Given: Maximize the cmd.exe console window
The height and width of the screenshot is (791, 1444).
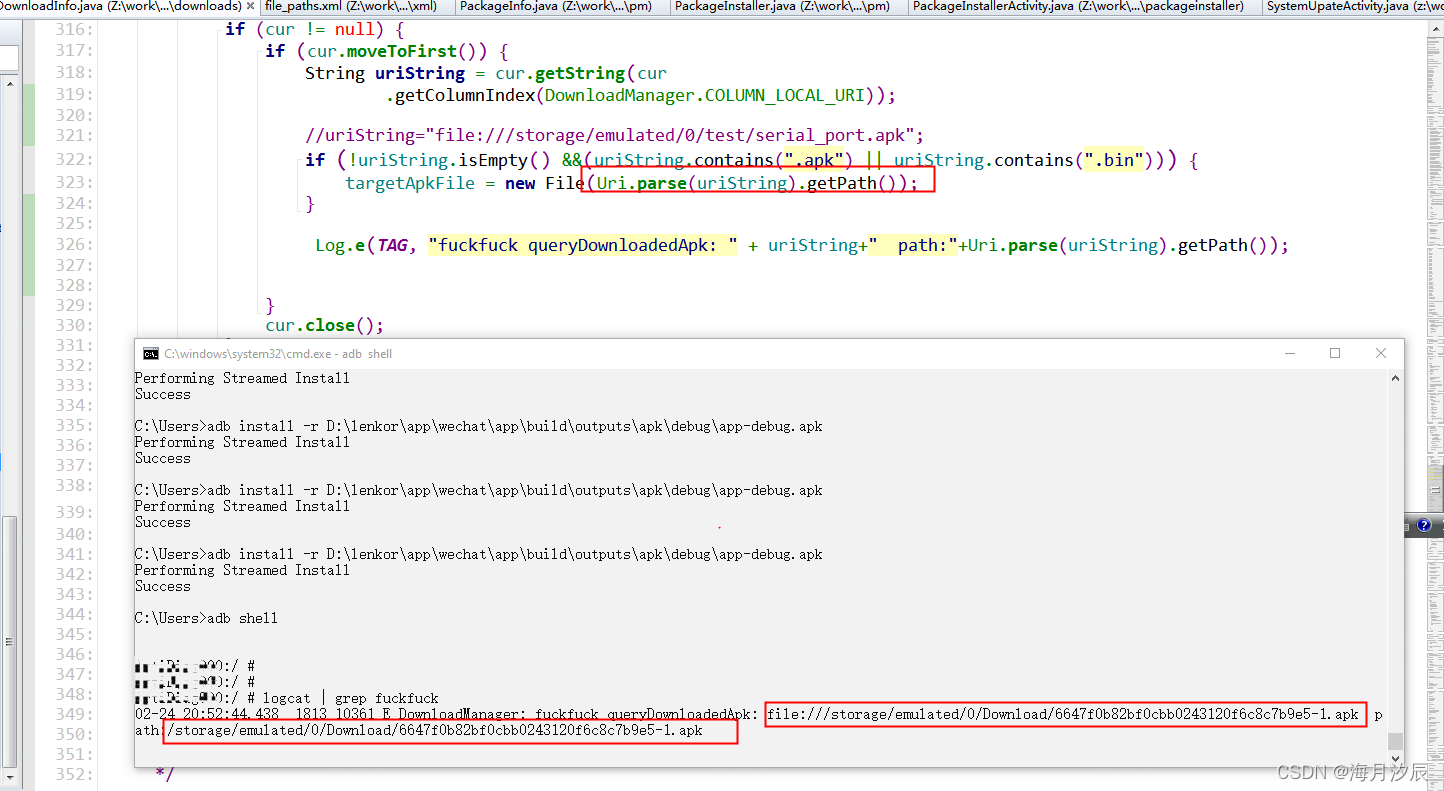Looking at the screenshot, I should point(1335,353).
